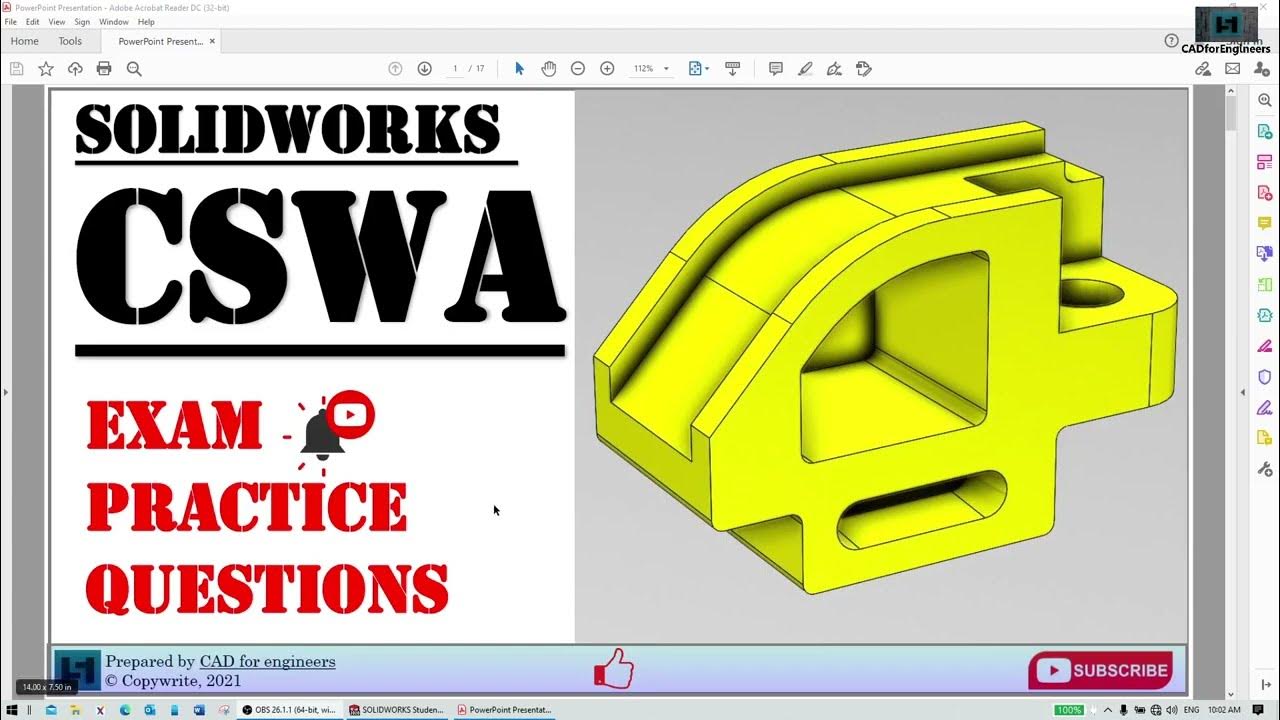Open Combine Files tool in right pane
This screenshot has height=720, width=1280.
pos(1264,254)
